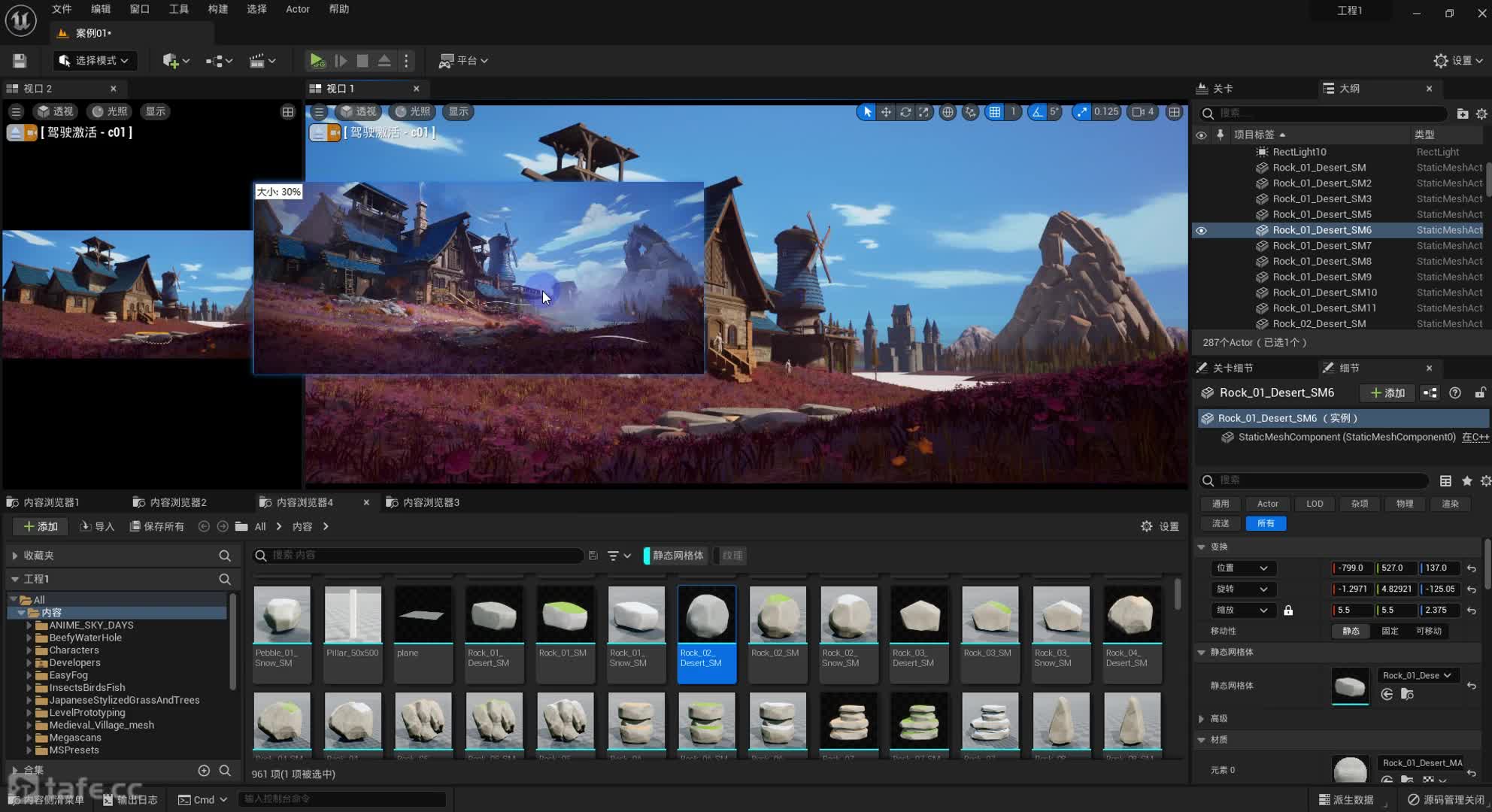Click the static mesh preview thumbnail in details
The image size is (1492, 812).
1350,686
